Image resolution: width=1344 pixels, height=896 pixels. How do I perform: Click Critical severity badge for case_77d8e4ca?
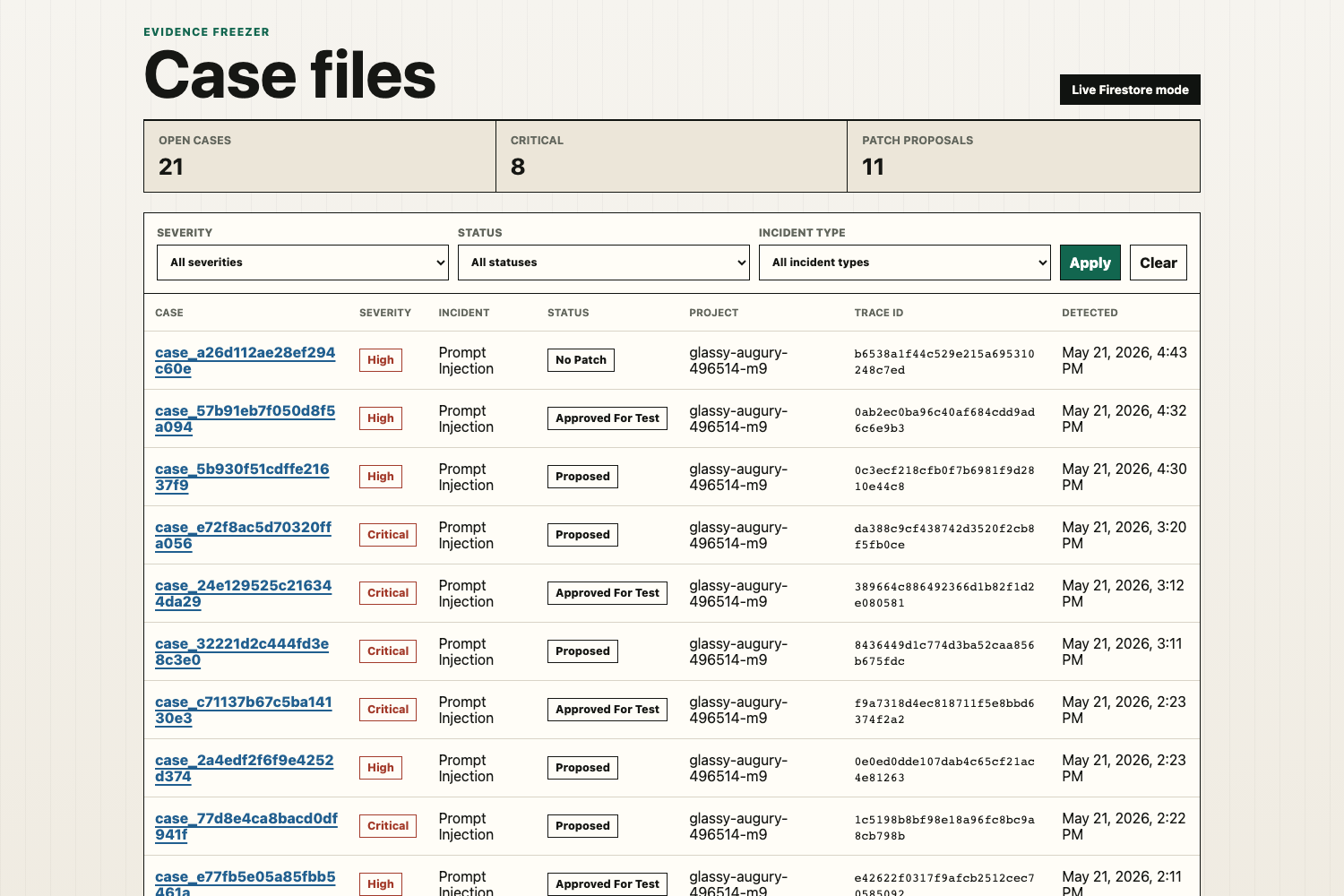(388, 826)
